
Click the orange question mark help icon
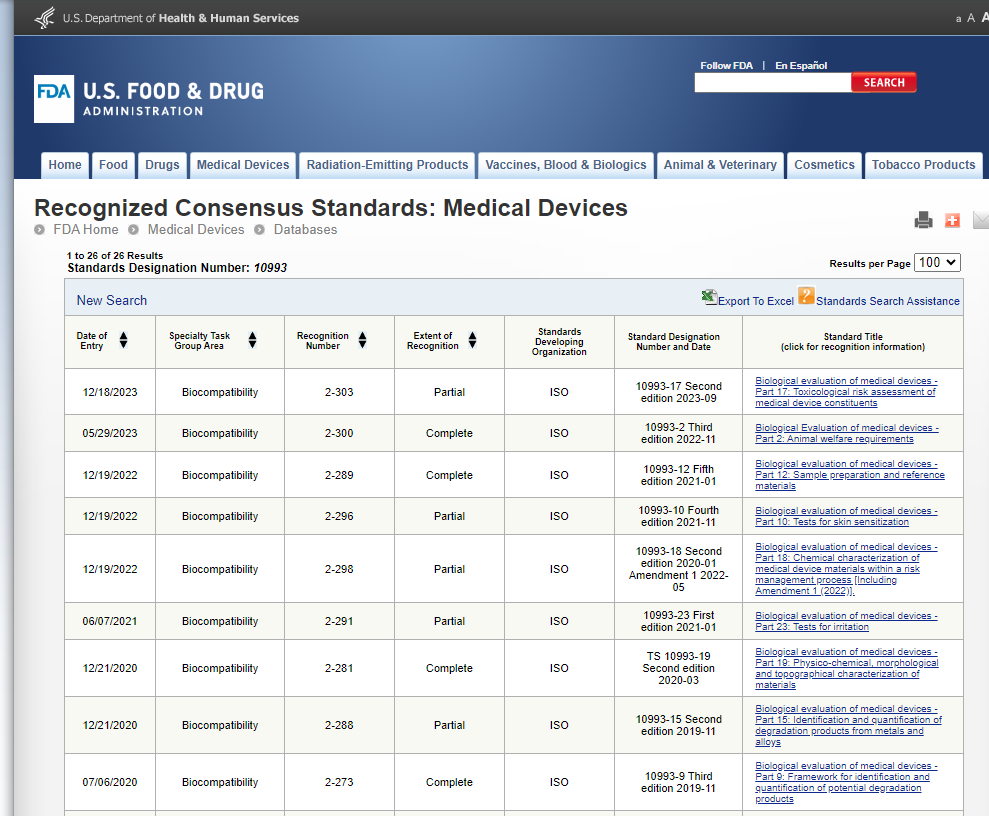[806, 295]
